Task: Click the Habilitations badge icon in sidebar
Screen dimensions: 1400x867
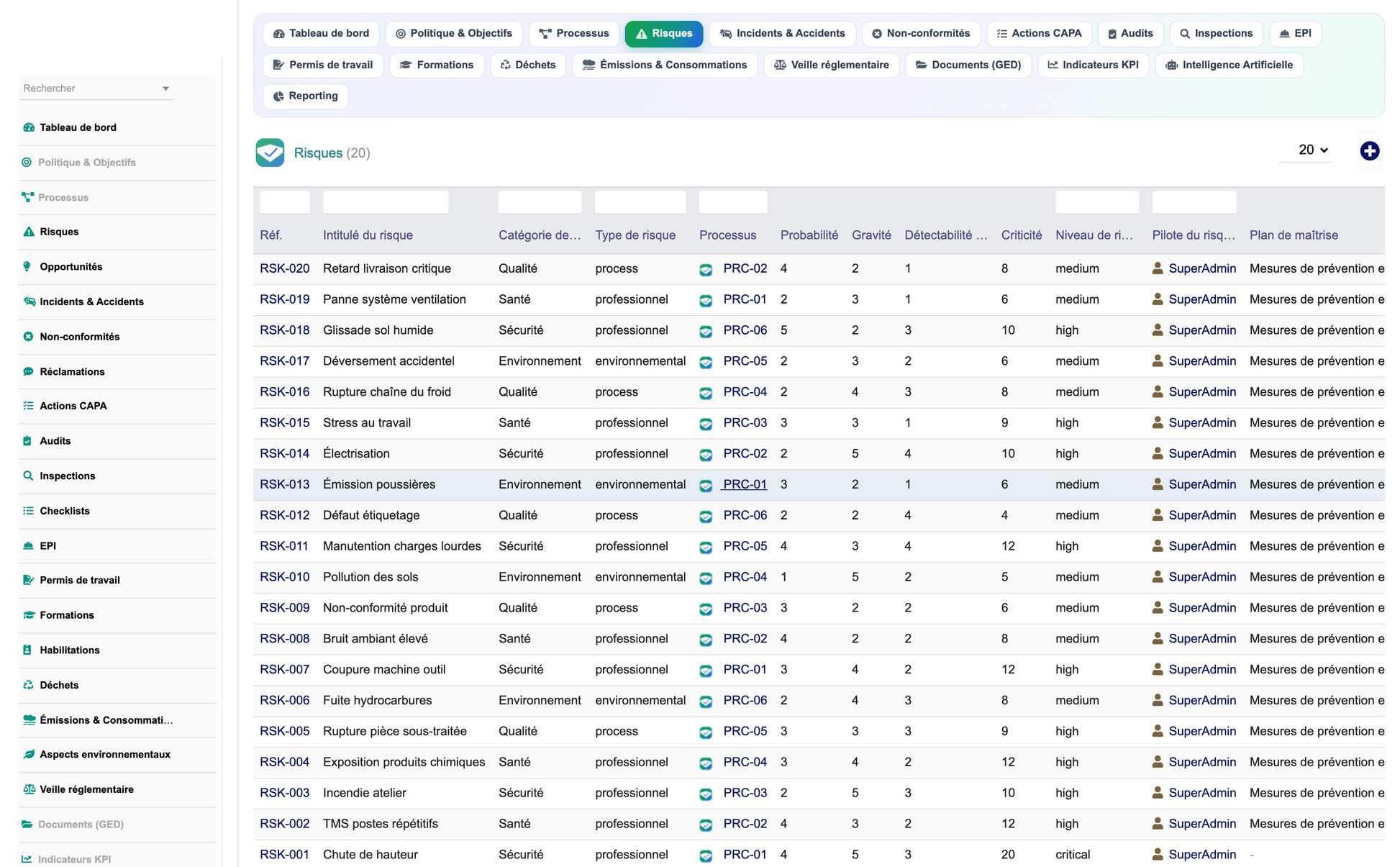Action: (27, 650)
